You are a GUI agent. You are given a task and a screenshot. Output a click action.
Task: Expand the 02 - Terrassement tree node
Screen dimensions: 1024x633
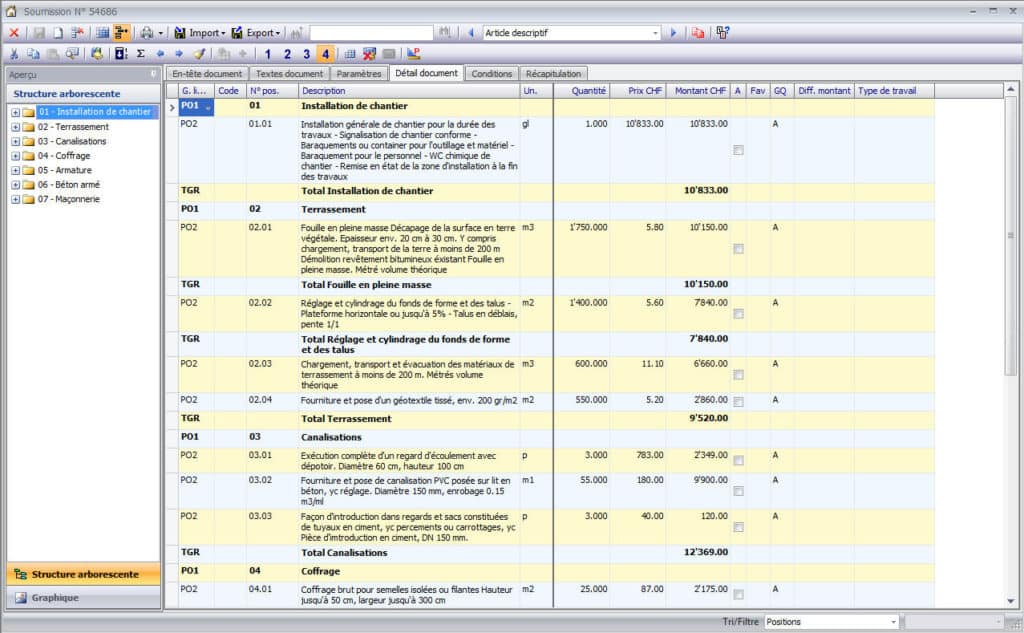point(15,127)
